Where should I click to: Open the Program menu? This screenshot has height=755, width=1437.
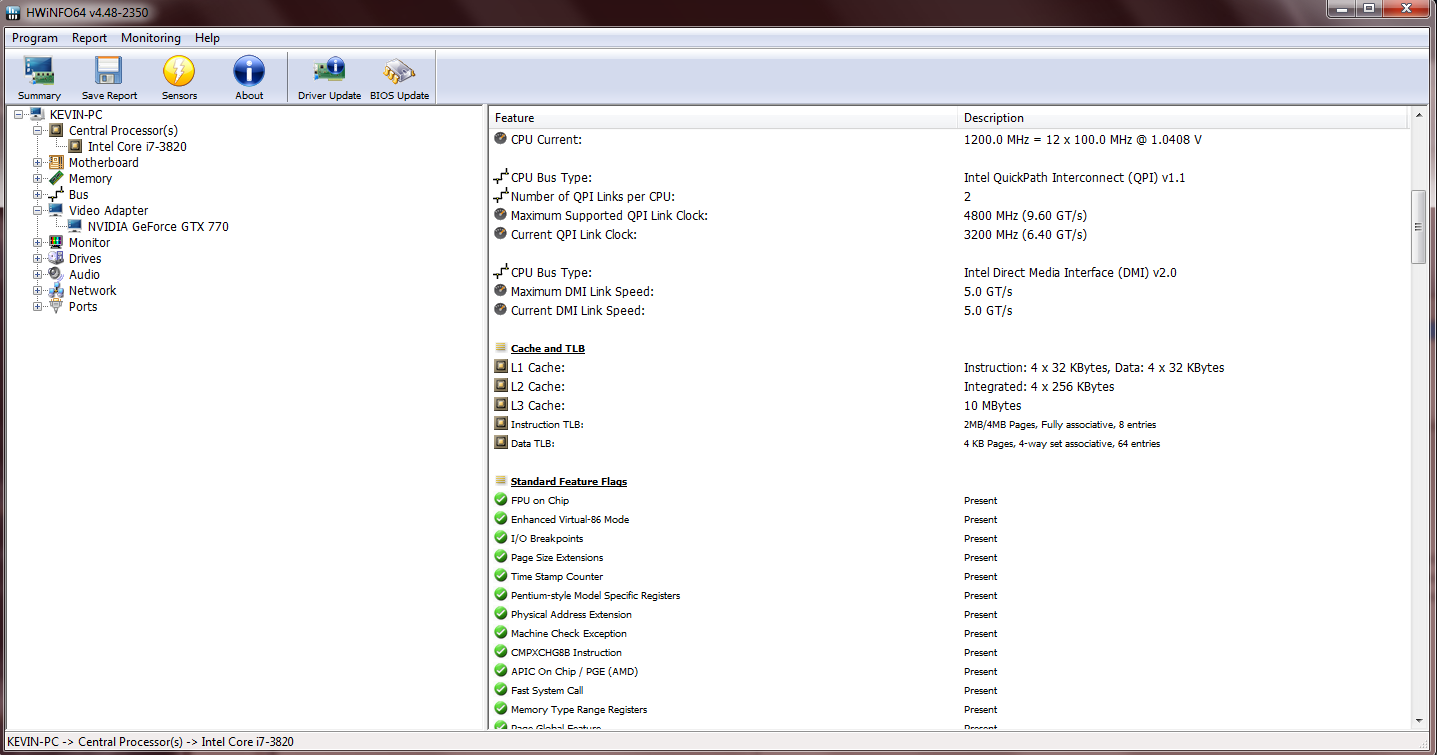(x=35, y=38)
